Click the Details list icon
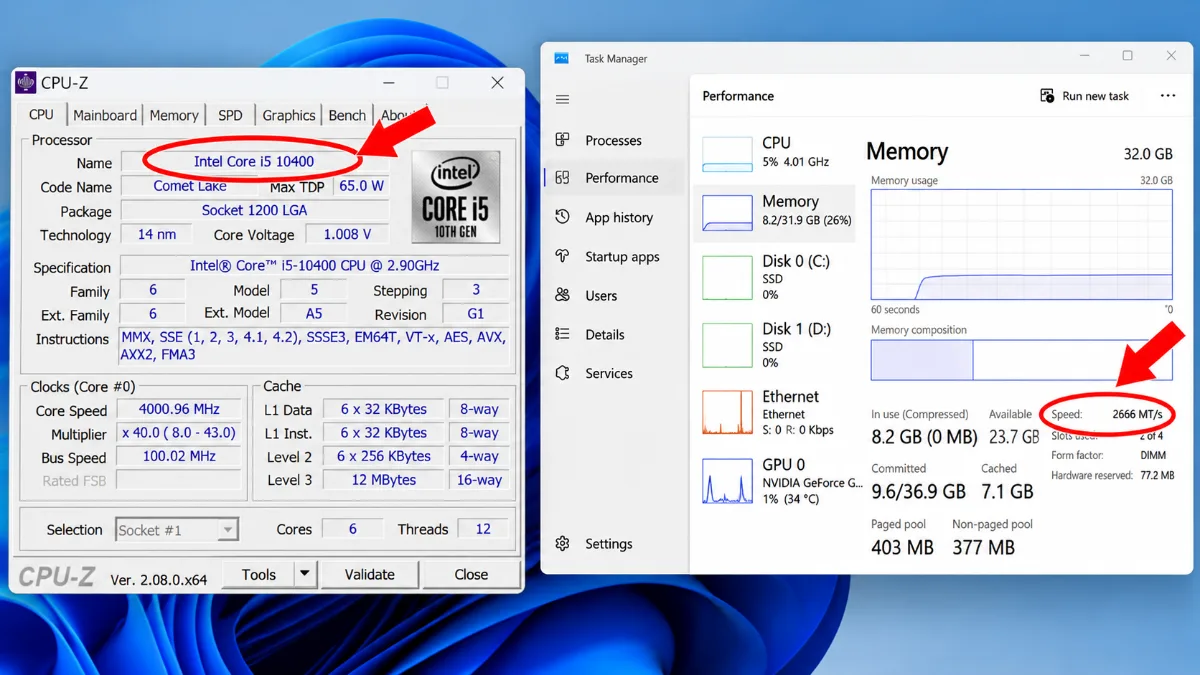Image resolution: width=1200 pixels, height=675 pixels. [562, 334]
